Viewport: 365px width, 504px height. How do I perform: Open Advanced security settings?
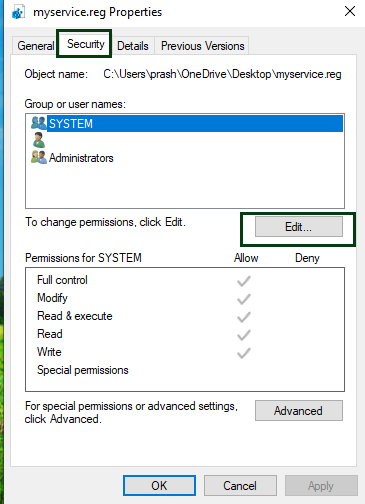(x=299, y=410)
